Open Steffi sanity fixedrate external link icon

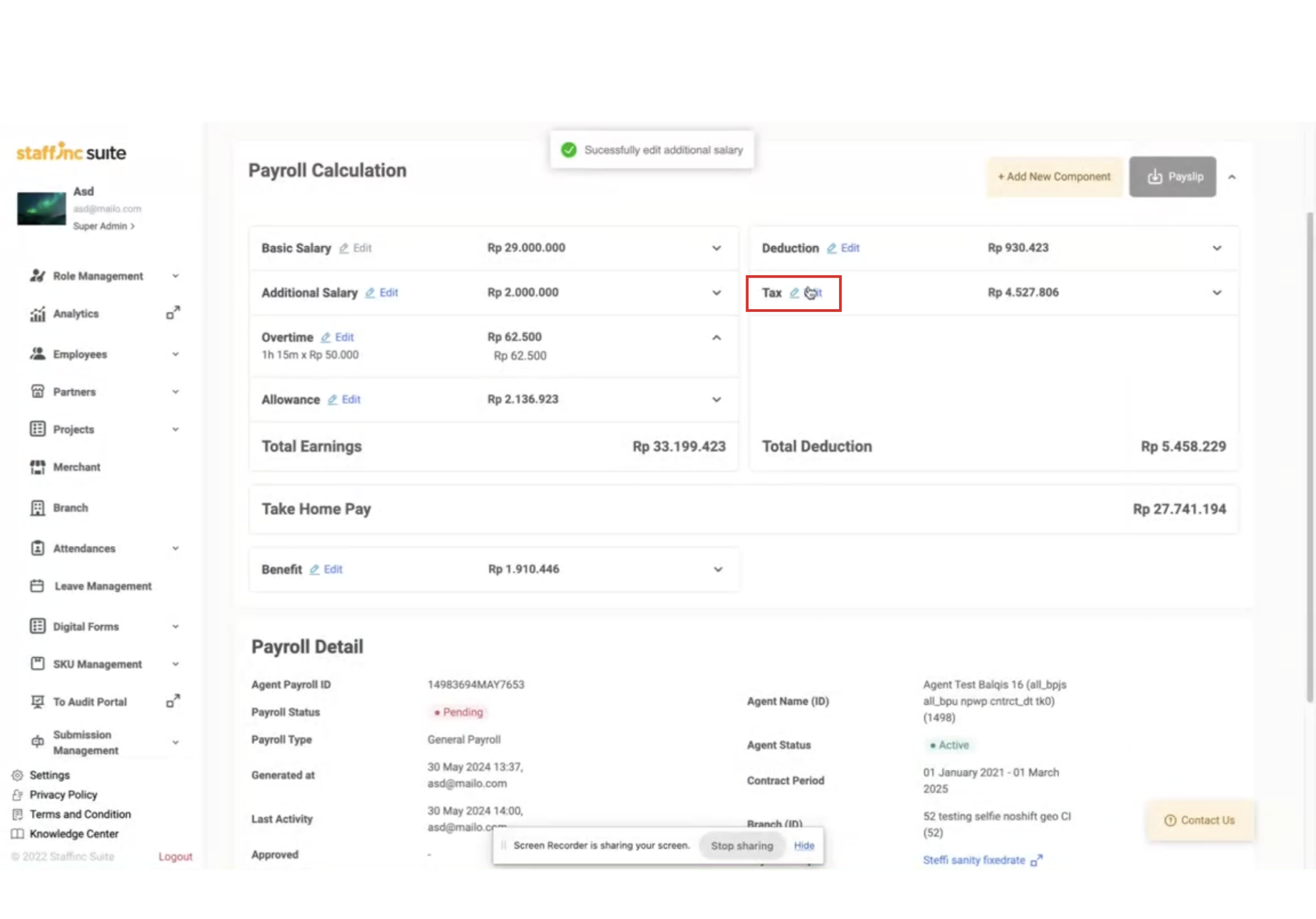pyautogui.click(x=1036, y=860)
